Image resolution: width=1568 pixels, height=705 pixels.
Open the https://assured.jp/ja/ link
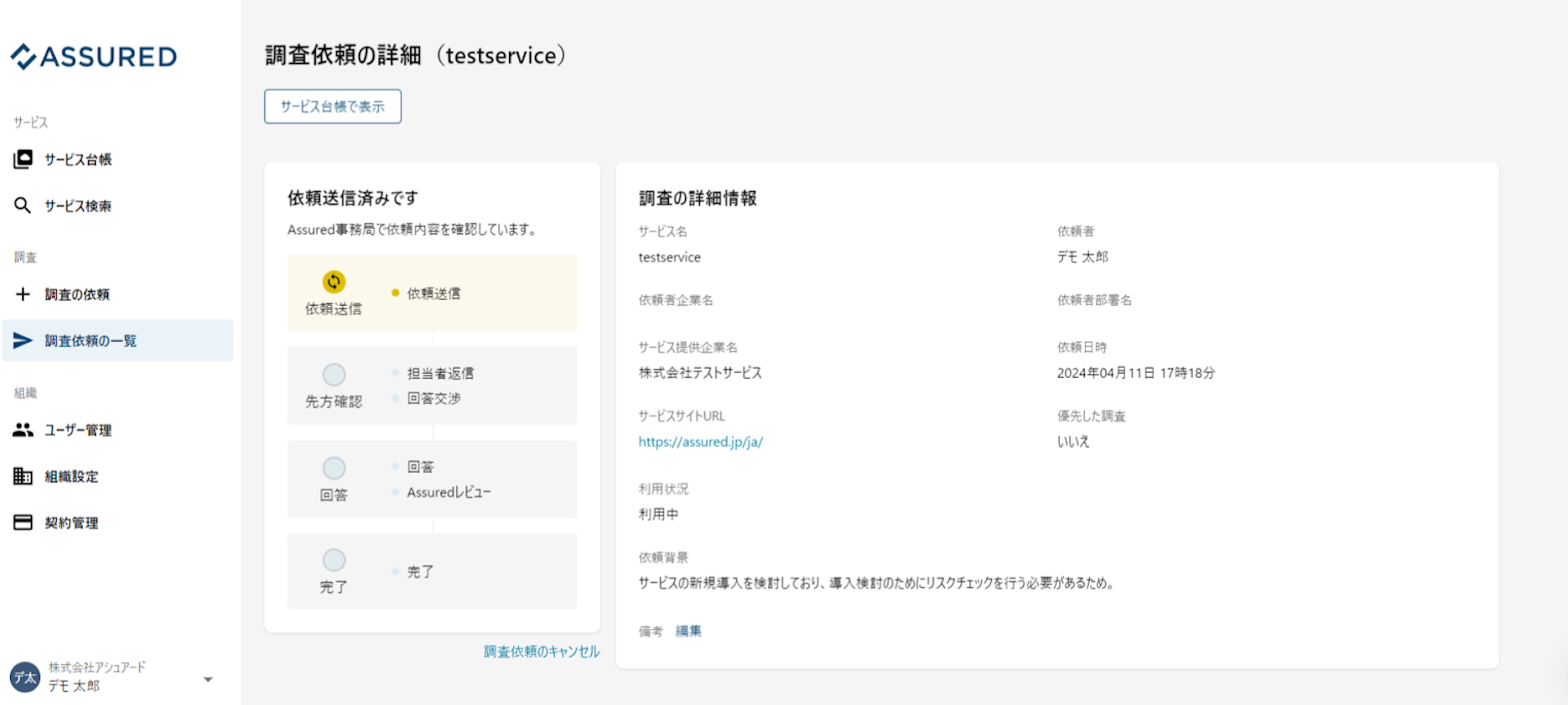pos(700,441)
